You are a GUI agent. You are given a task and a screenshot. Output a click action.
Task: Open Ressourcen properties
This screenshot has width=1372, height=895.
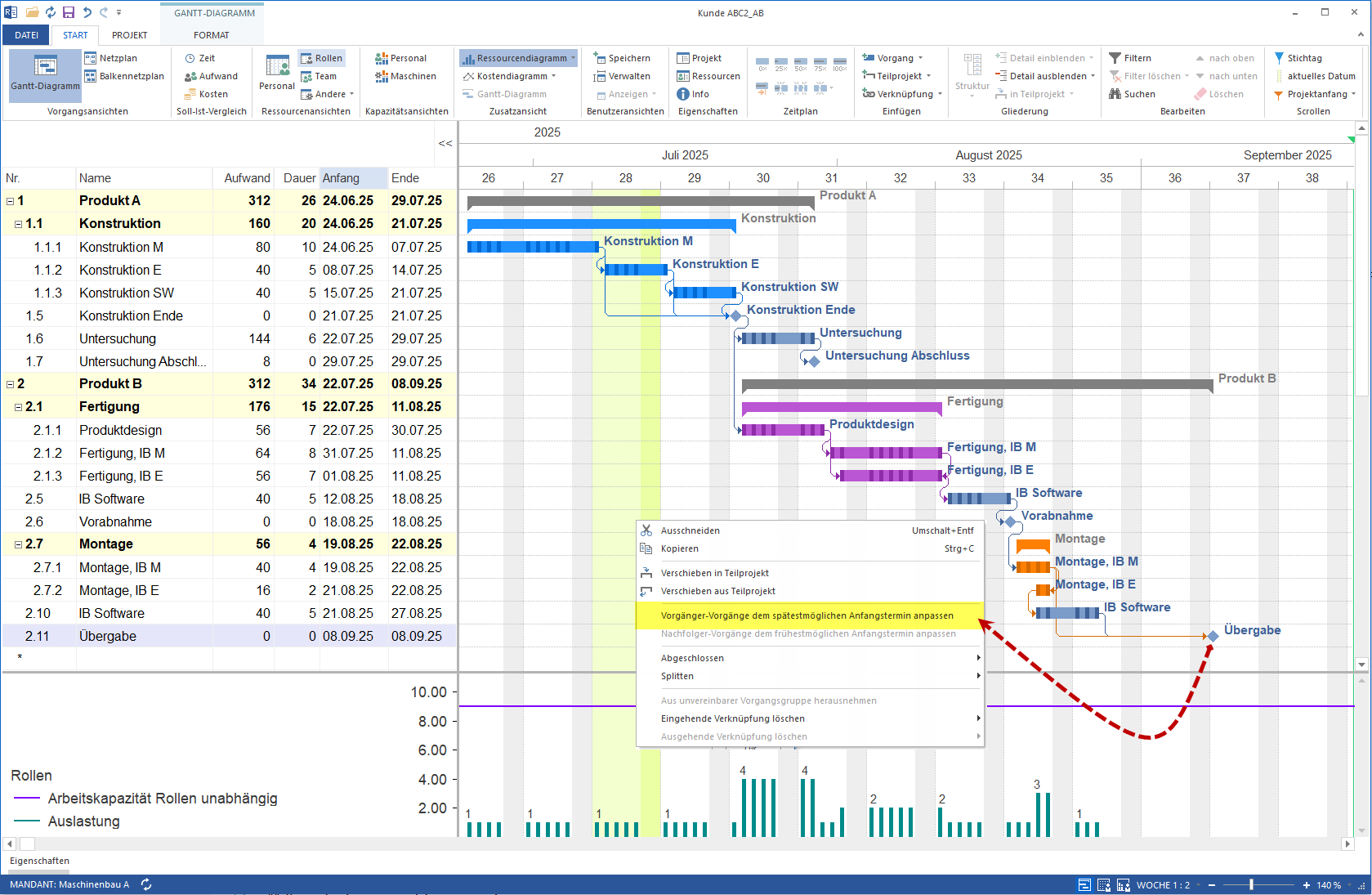click(x=708, y=76)
